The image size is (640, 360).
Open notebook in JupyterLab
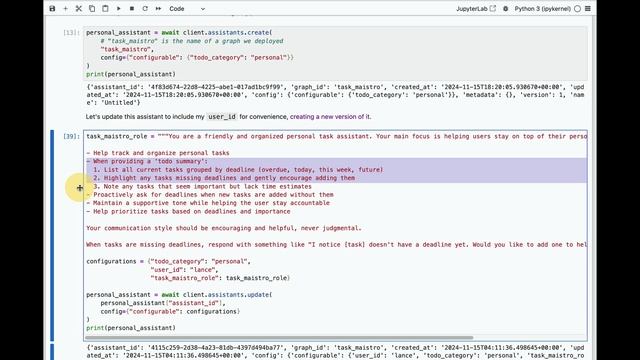[476, 9]
